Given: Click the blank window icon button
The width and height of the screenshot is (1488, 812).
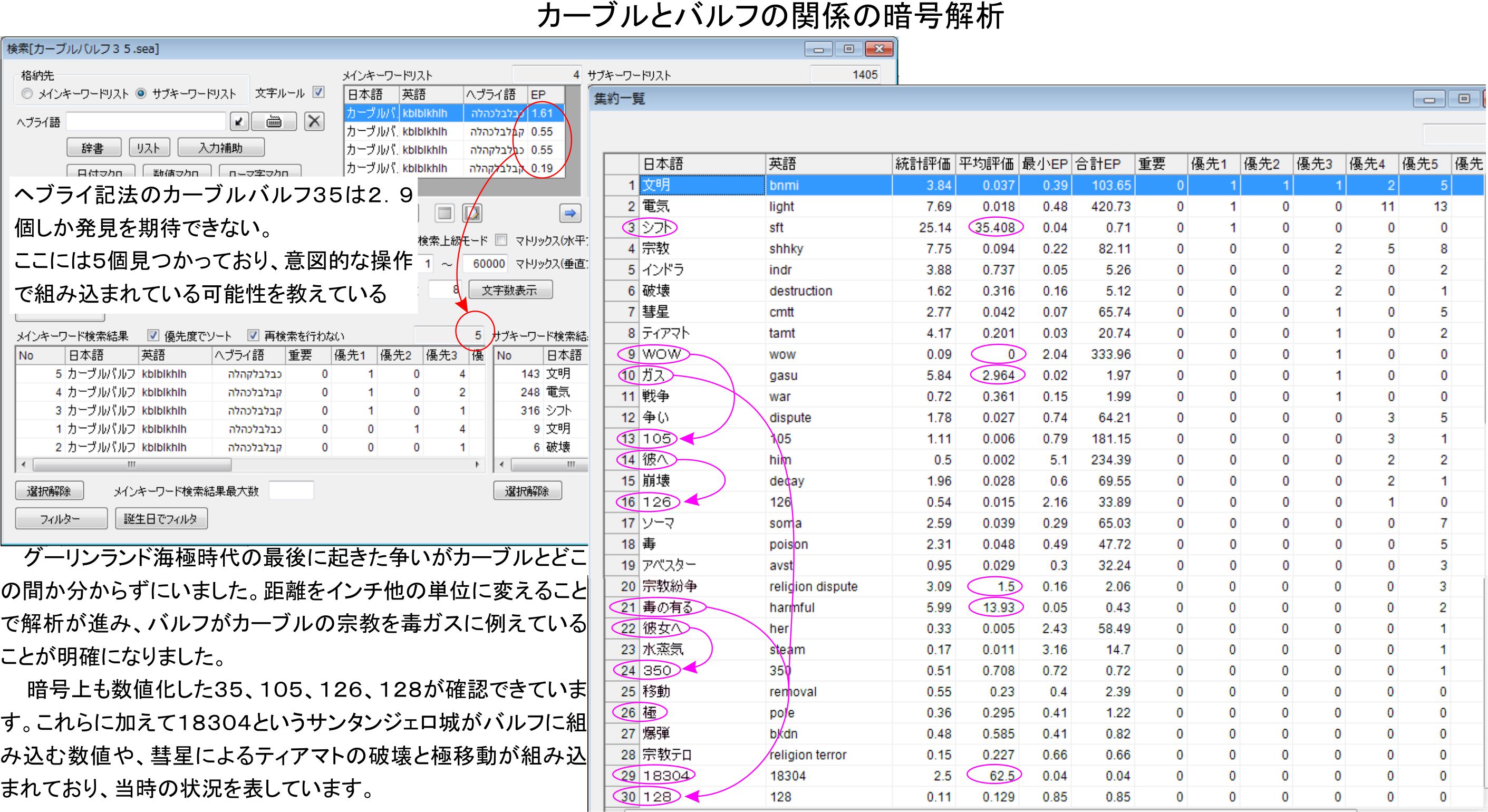Looking at the screenshot, I should [x=445, y=213].
